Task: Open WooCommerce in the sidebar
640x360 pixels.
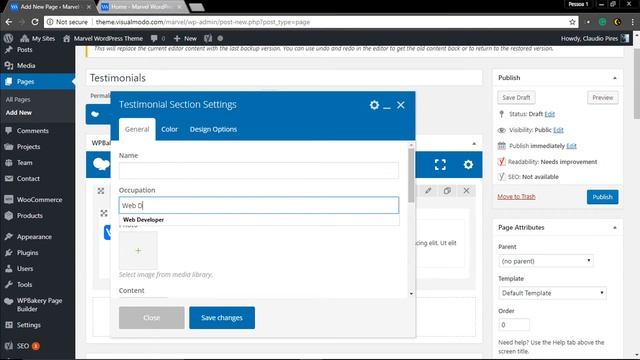Action: tap(39, 200)
